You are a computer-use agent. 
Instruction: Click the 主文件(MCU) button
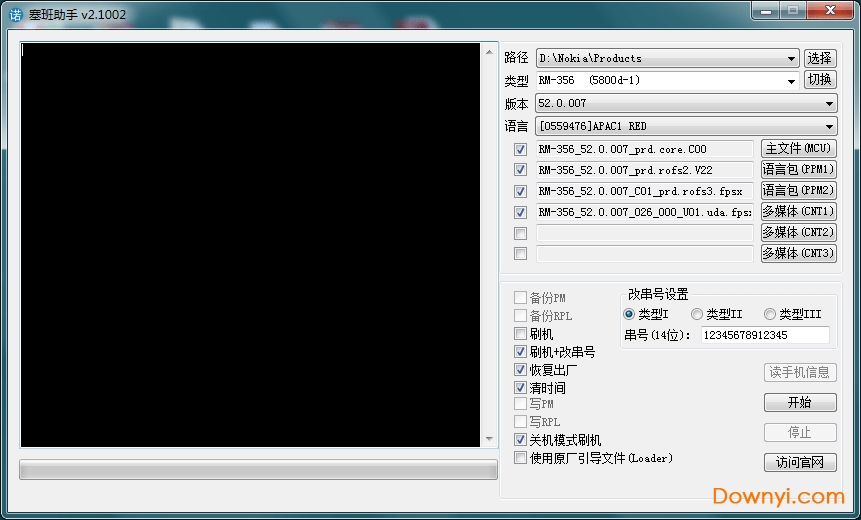tap(798, 149)
